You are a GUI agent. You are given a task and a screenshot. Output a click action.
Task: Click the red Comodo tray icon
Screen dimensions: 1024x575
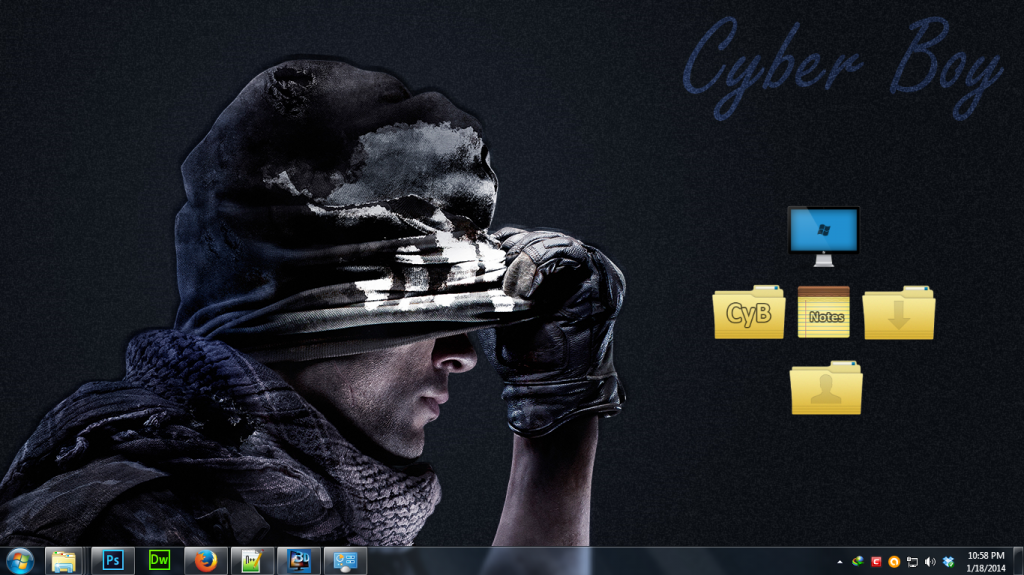[876, 562]
